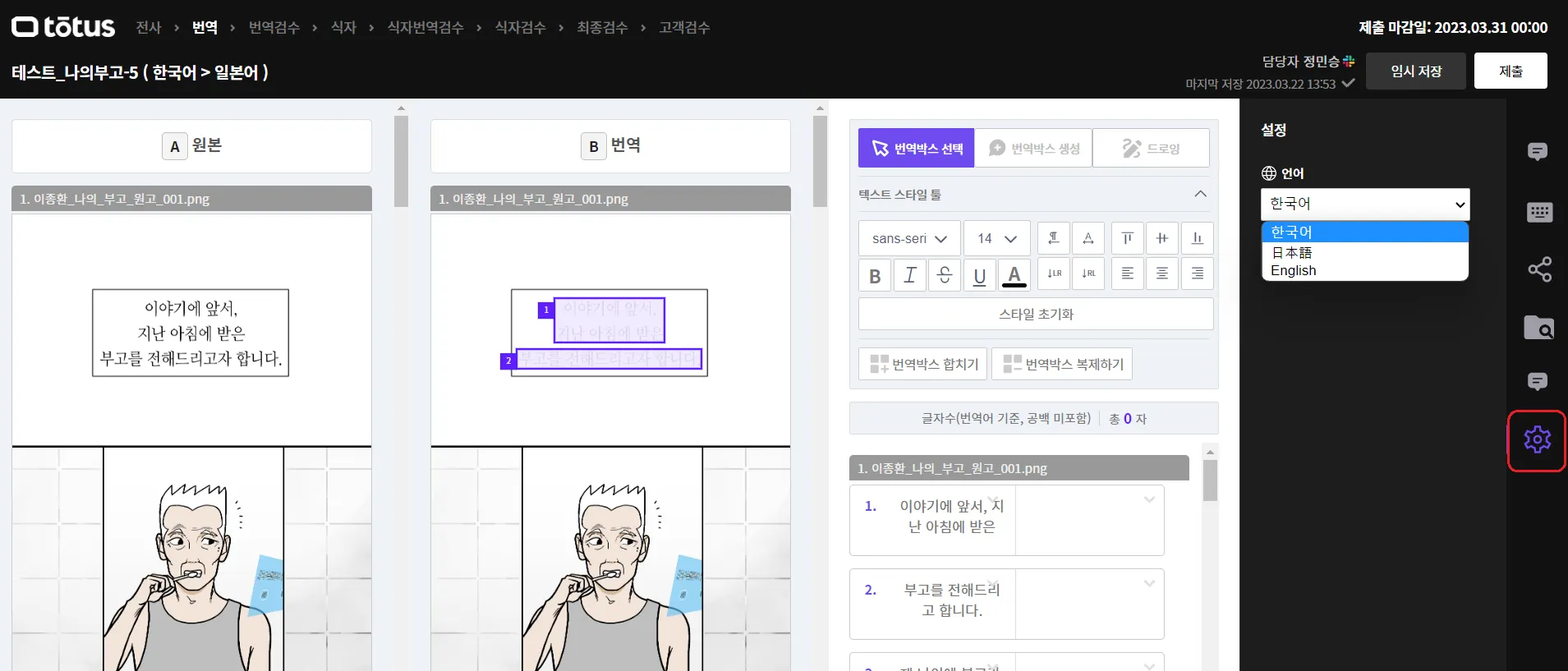This screenshot has width=1568, height=671.
Task: Expand the chevron in row 1's translation cell
Action: (1149, 499)
